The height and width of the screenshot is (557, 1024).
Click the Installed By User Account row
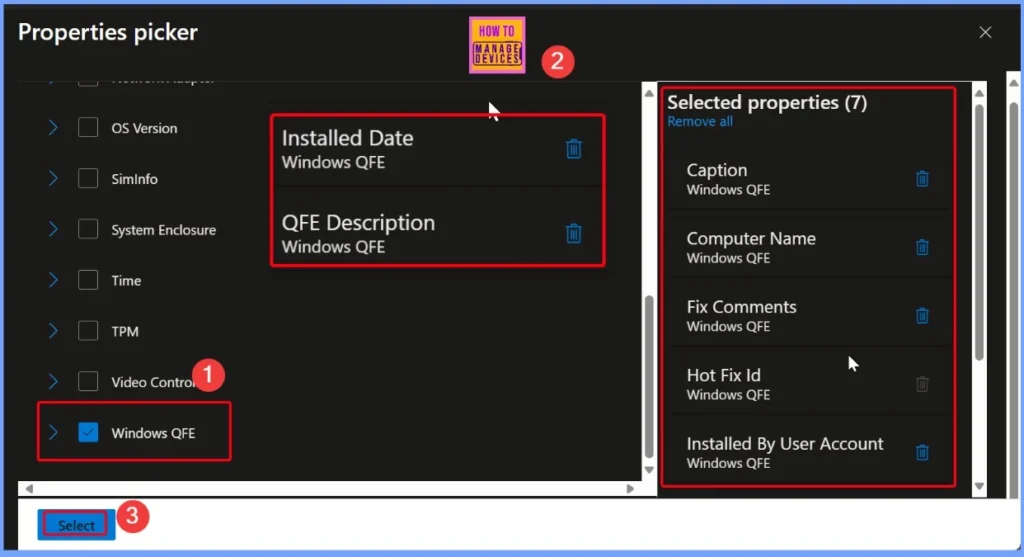(x=808, y=452)
